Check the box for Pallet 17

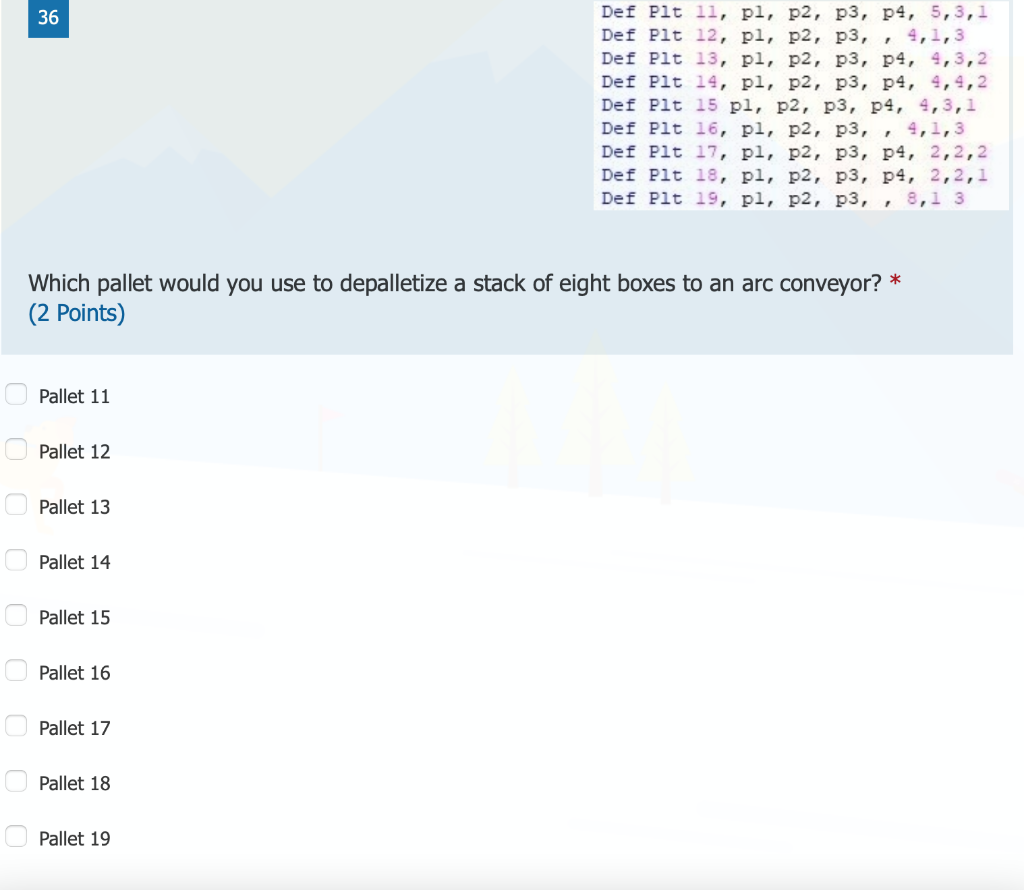point(15,726)
